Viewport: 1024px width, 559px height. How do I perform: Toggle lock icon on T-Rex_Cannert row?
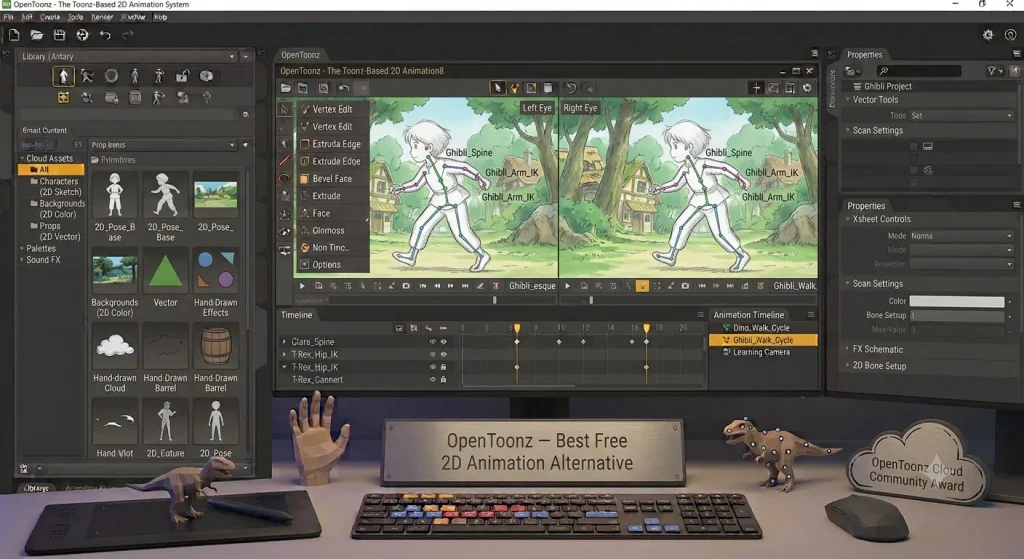(443, 379)
